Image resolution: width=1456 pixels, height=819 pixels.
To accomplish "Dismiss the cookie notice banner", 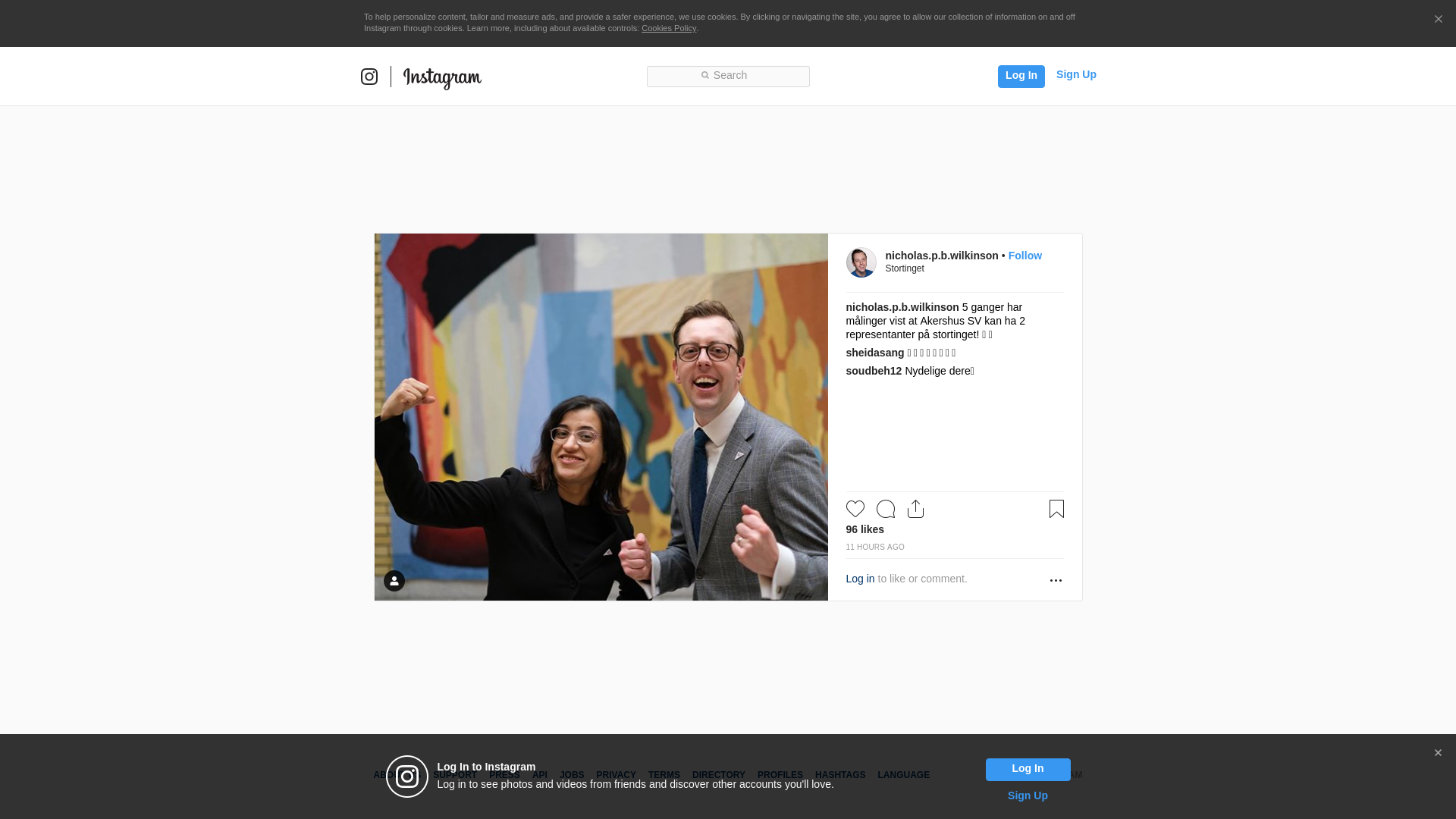I will [x=1438, y=20].
